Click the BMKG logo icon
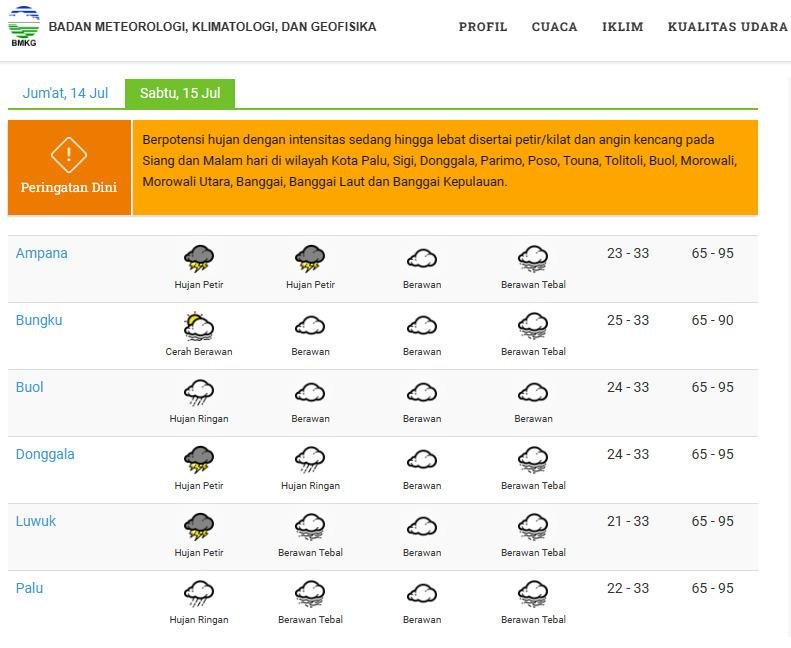This screenshot has height=648, width=791. tap(24, 27)
